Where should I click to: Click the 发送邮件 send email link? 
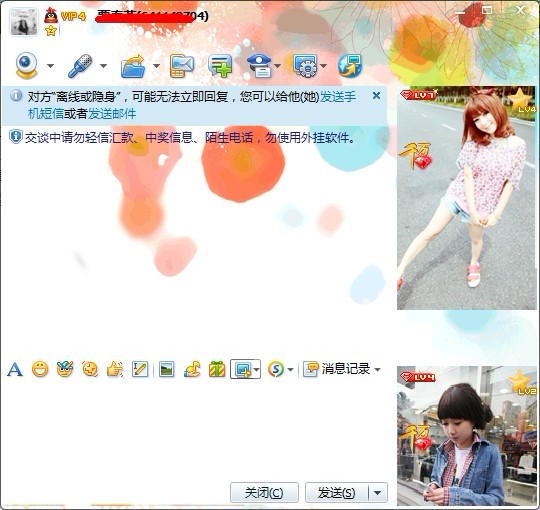pos(112,114)
